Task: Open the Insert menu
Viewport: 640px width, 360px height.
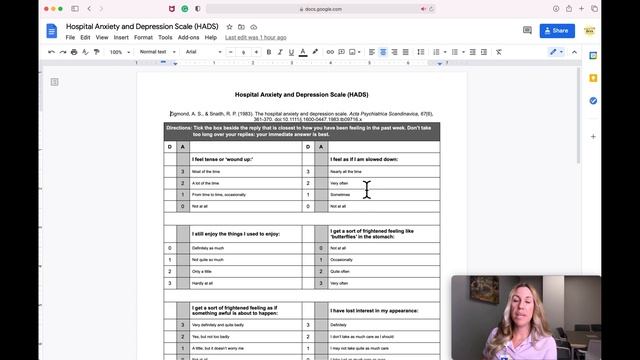Action: coord(121,38)
